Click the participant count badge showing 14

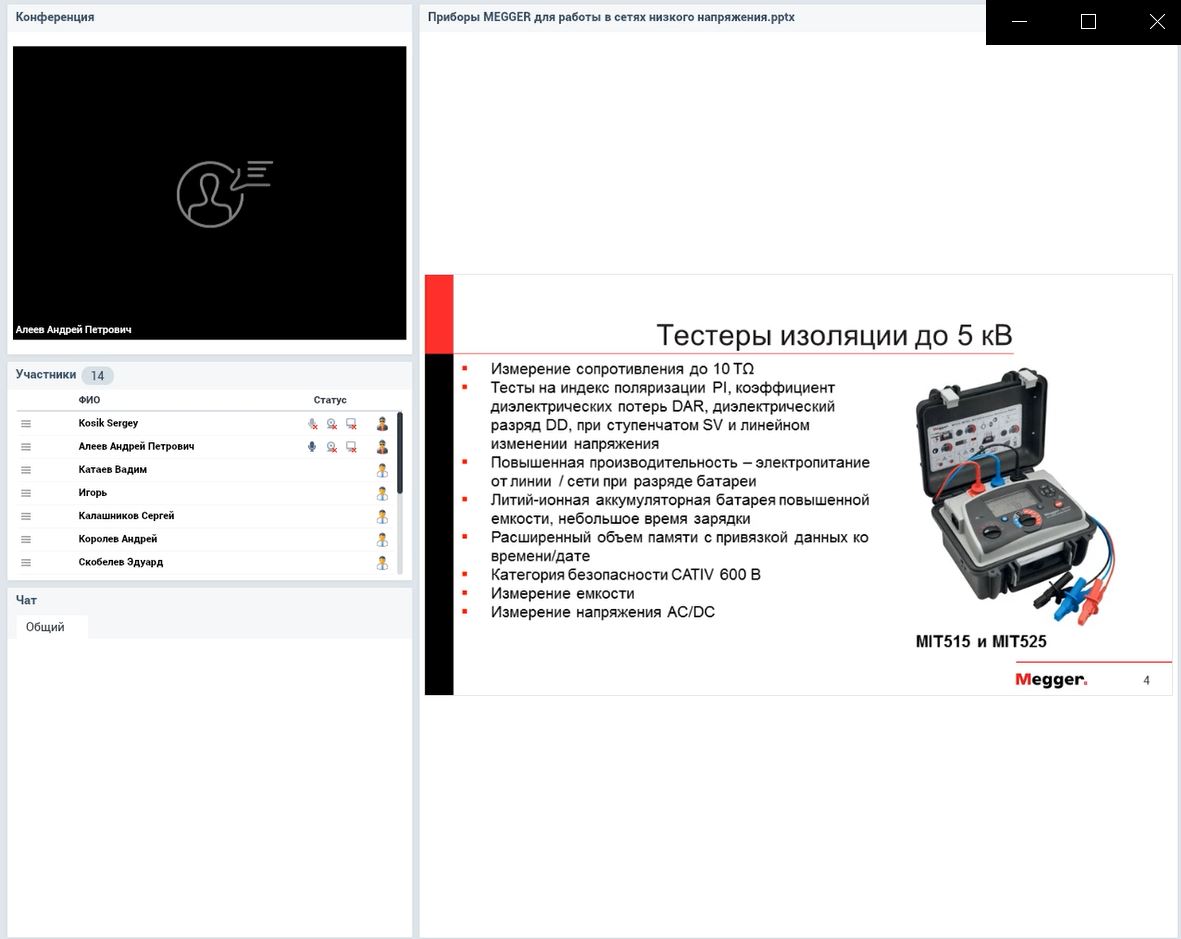pos(97,374)
